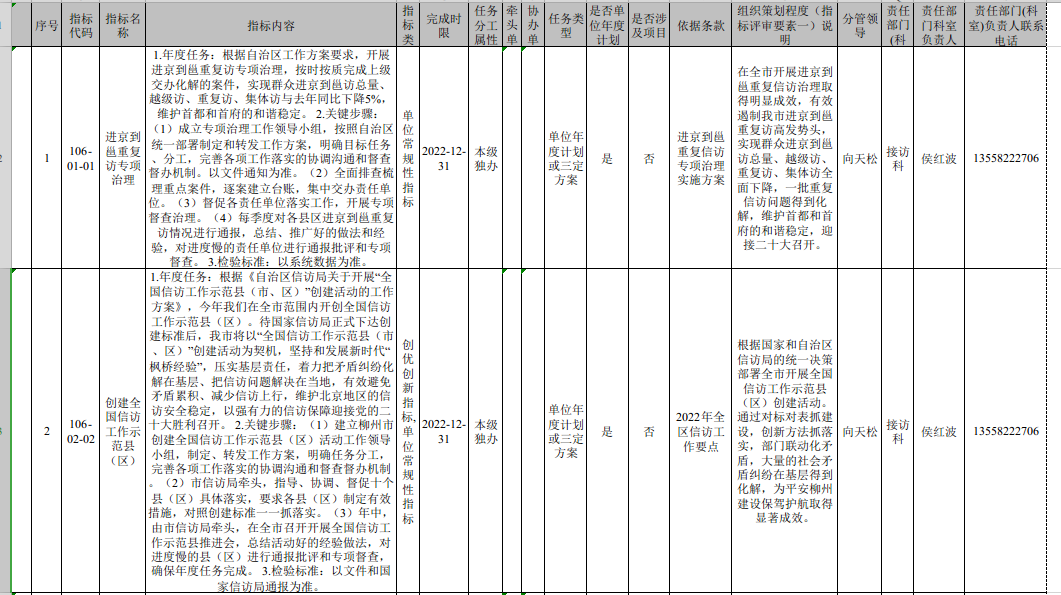The width and height of the screenshot is (1061, 595).
Task: Click the second row's 侯红波 cell
Action: pyautogui.click(x=938, y=431)
